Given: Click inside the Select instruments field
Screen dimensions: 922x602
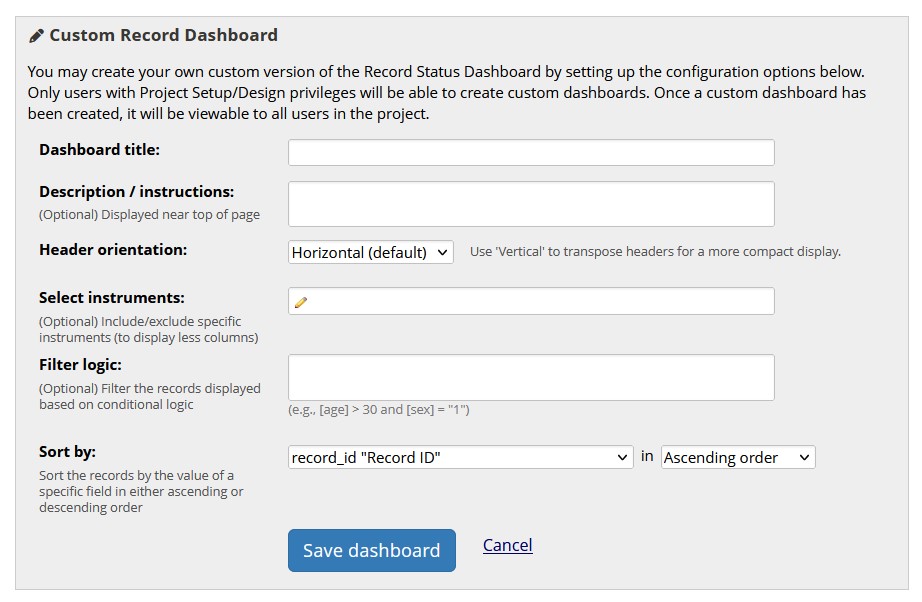Looking at the screenshot, I should 540,302.
